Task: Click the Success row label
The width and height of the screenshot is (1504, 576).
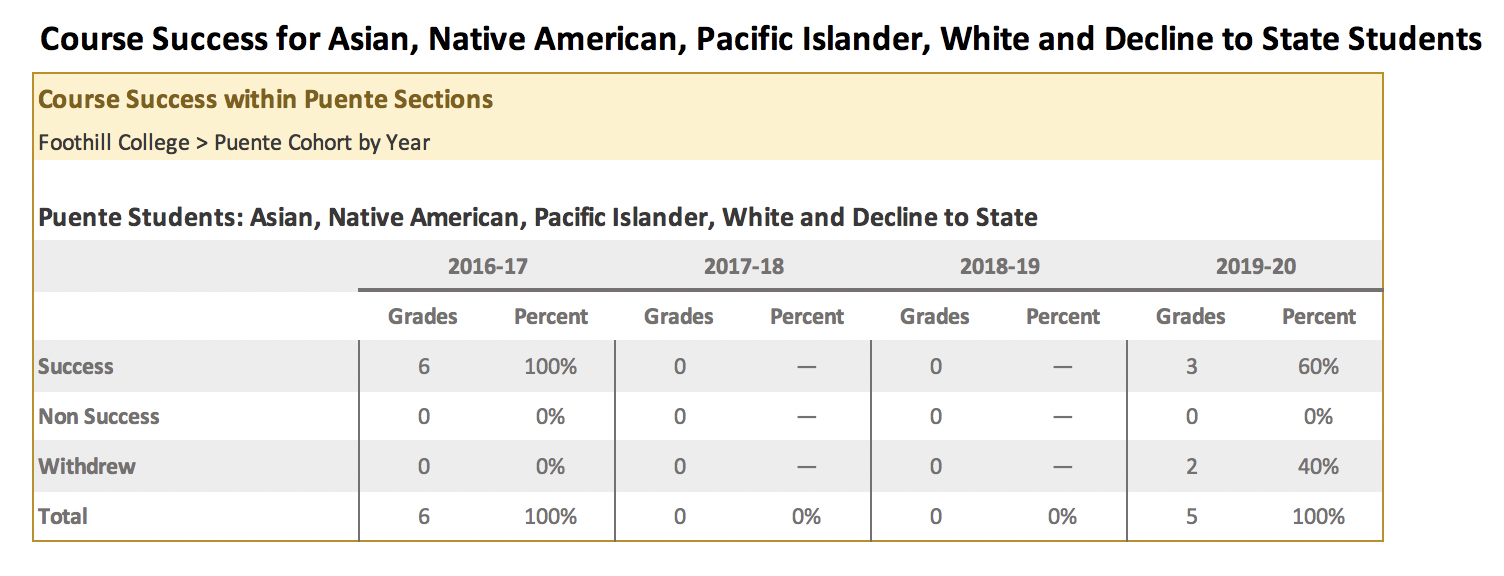Action: click(76, 366)
